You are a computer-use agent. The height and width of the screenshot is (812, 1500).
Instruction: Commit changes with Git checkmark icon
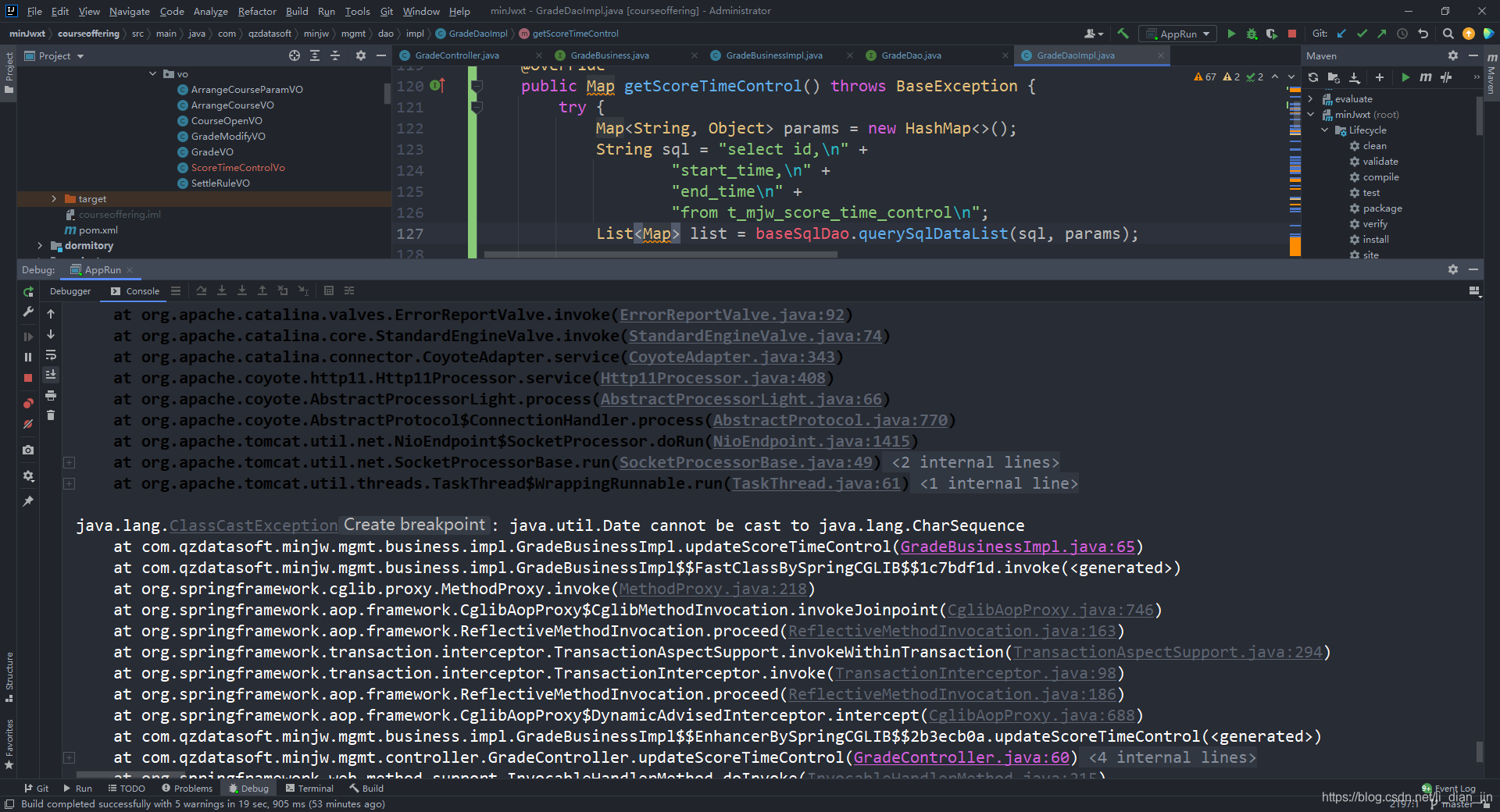[1362, 34]
